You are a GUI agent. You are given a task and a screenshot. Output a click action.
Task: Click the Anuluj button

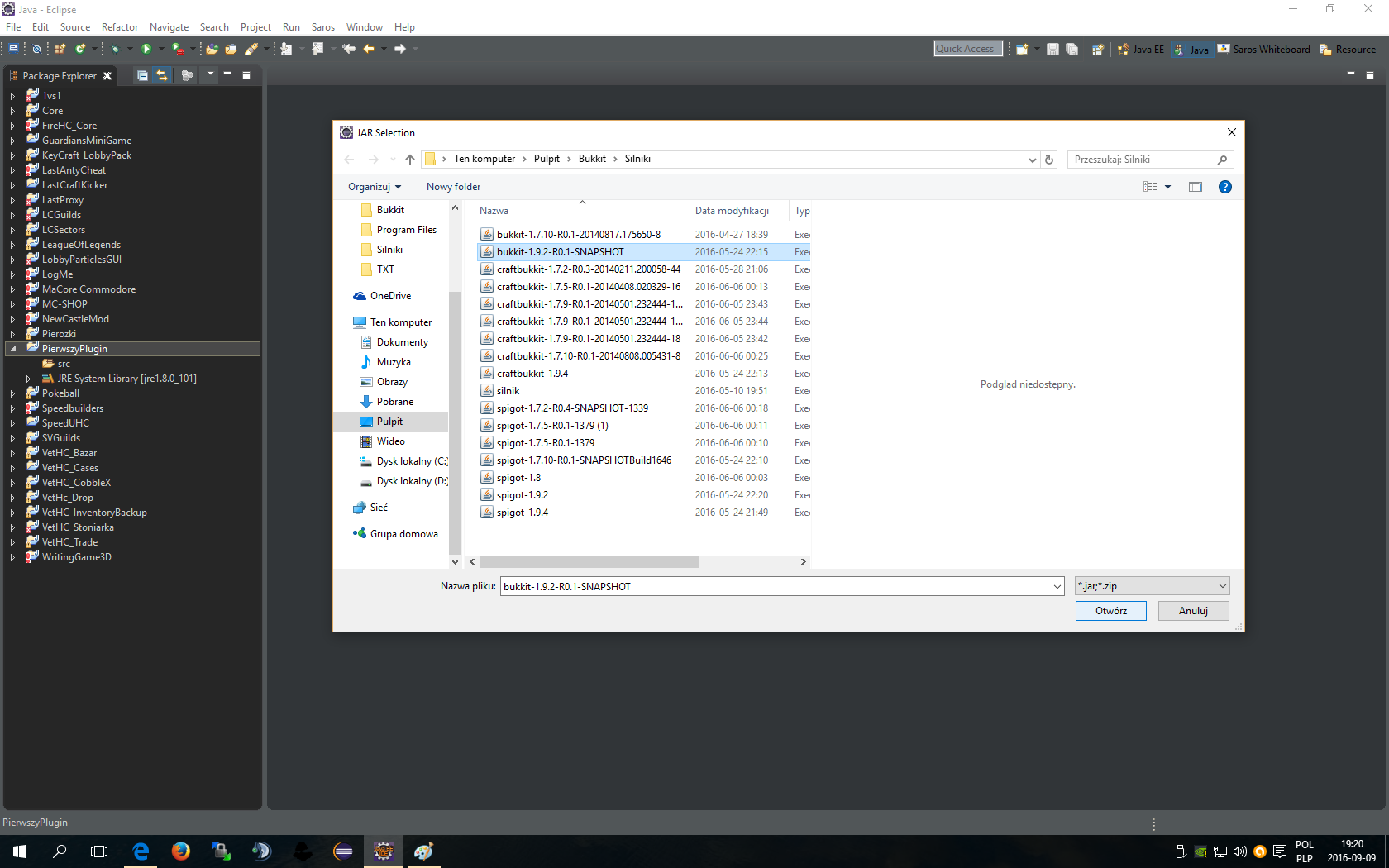pyautogui.click(x=1192, y=611)
